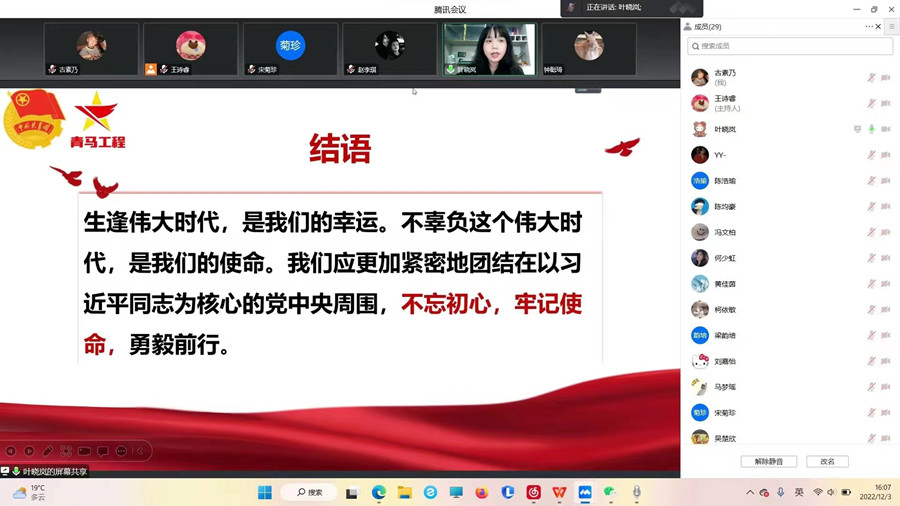900x506 pixels.
Task: Toggle microphone for member 古素乃
Action: click(x=871, y=78)
